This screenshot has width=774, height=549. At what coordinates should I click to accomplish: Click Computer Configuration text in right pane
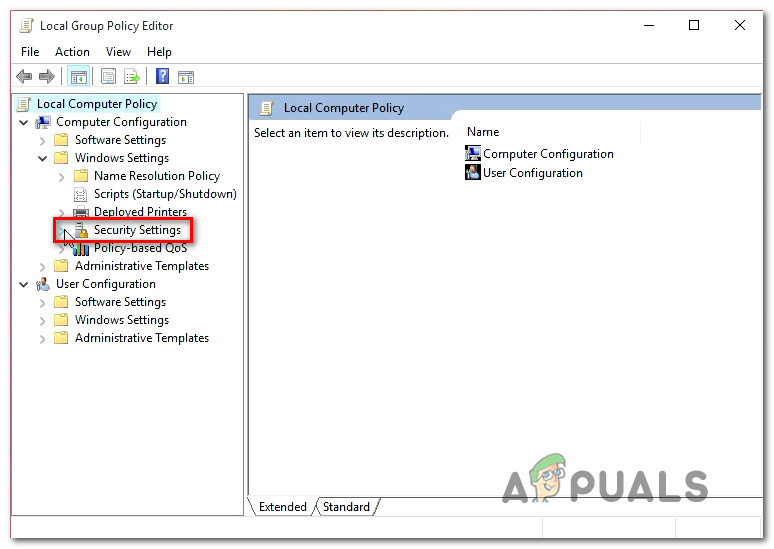pos(548,154)
